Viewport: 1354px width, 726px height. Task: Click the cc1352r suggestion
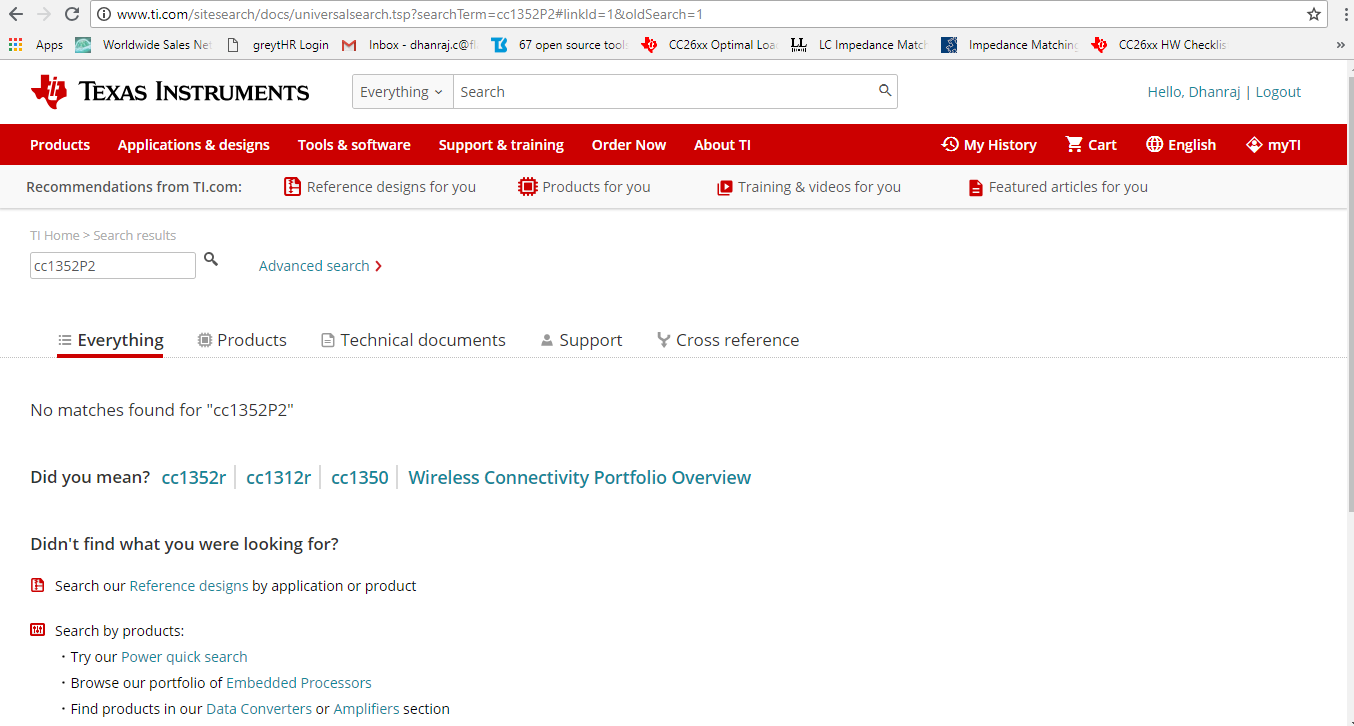pos(194,477)
